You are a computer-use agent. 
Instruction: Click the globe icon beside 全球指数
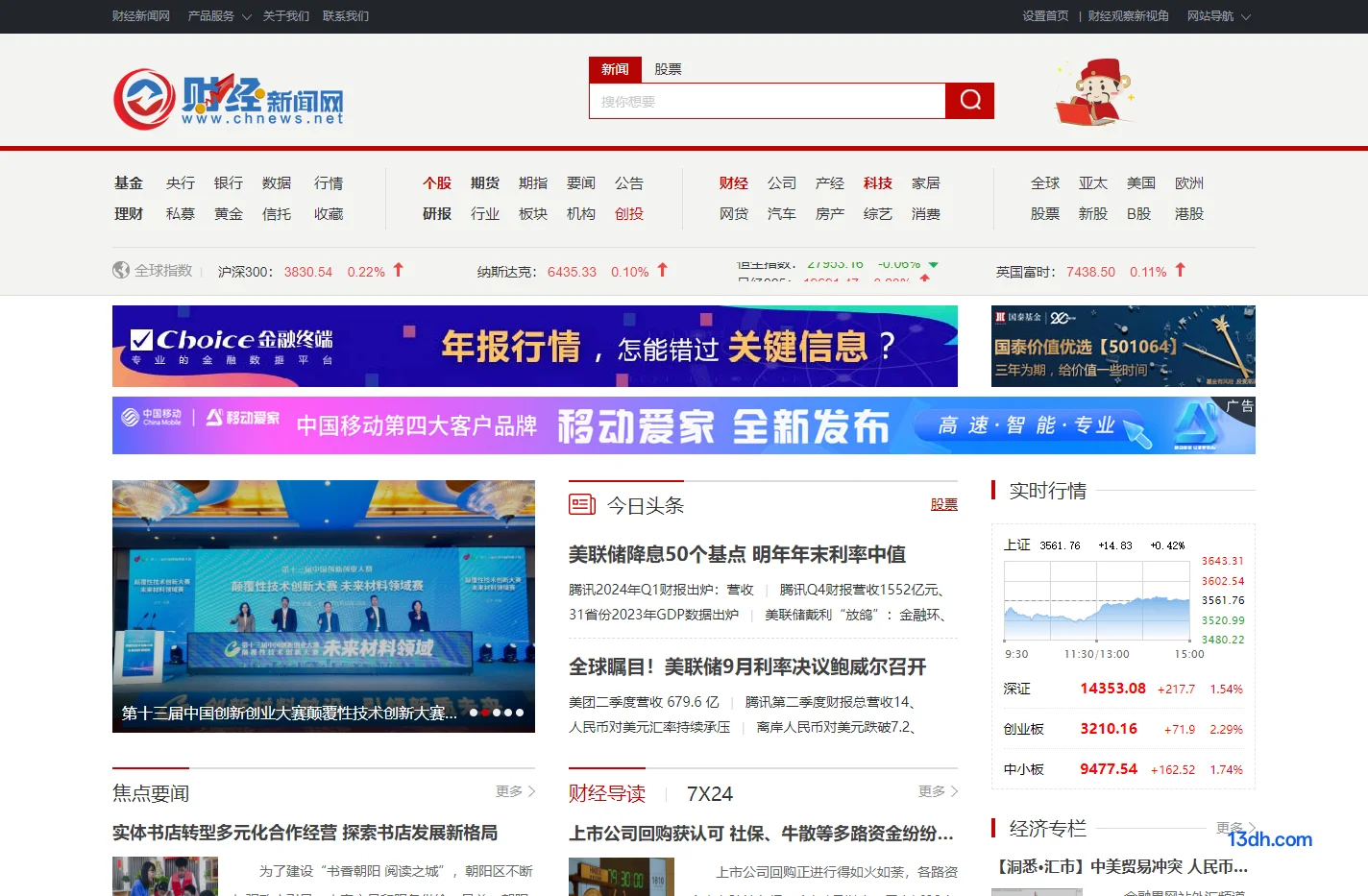pos(121,271)
